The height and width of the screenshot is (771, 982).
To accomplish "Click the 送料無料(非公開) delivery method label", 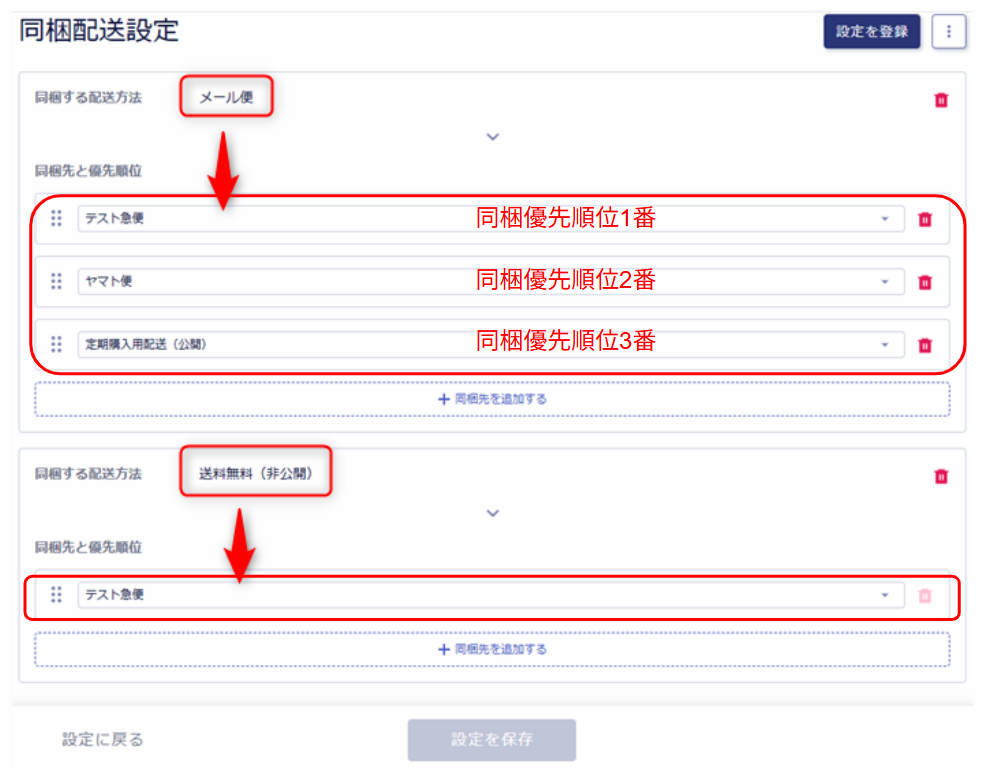I will click(256, 473).
